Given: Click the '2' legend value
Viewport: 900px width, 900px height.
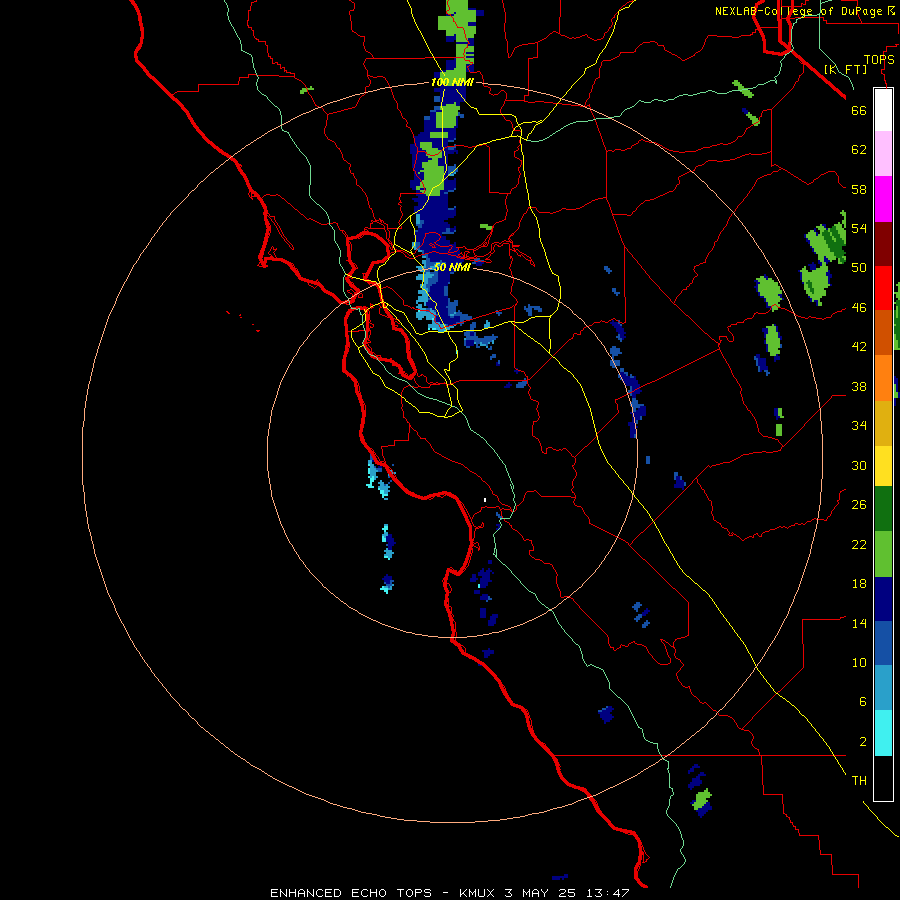Looking at the screenshot, I should click(x=863, y=742).
